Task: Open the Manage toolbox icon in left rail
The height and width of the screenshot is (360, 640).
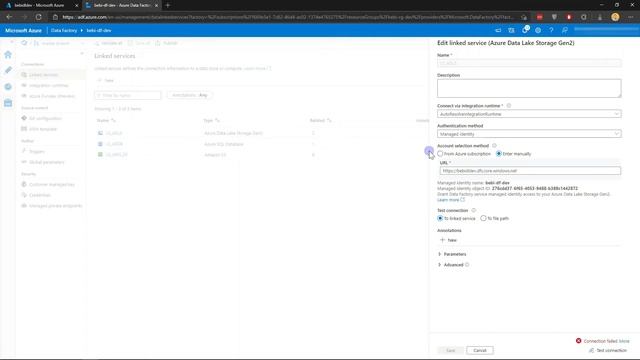Action: (x=8, y=103)
